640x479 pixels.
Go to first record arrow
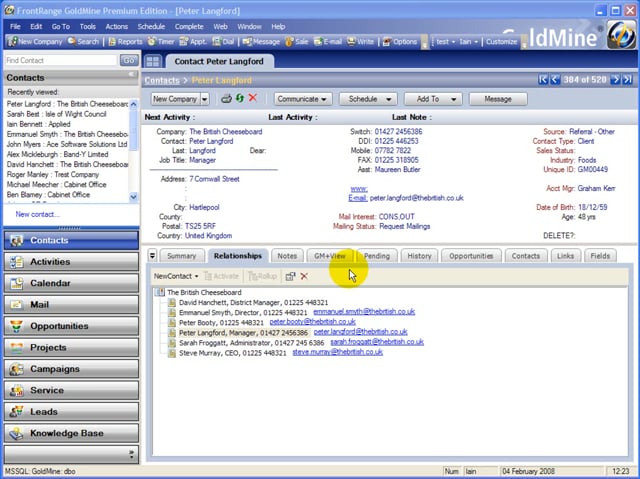[543, 80]
